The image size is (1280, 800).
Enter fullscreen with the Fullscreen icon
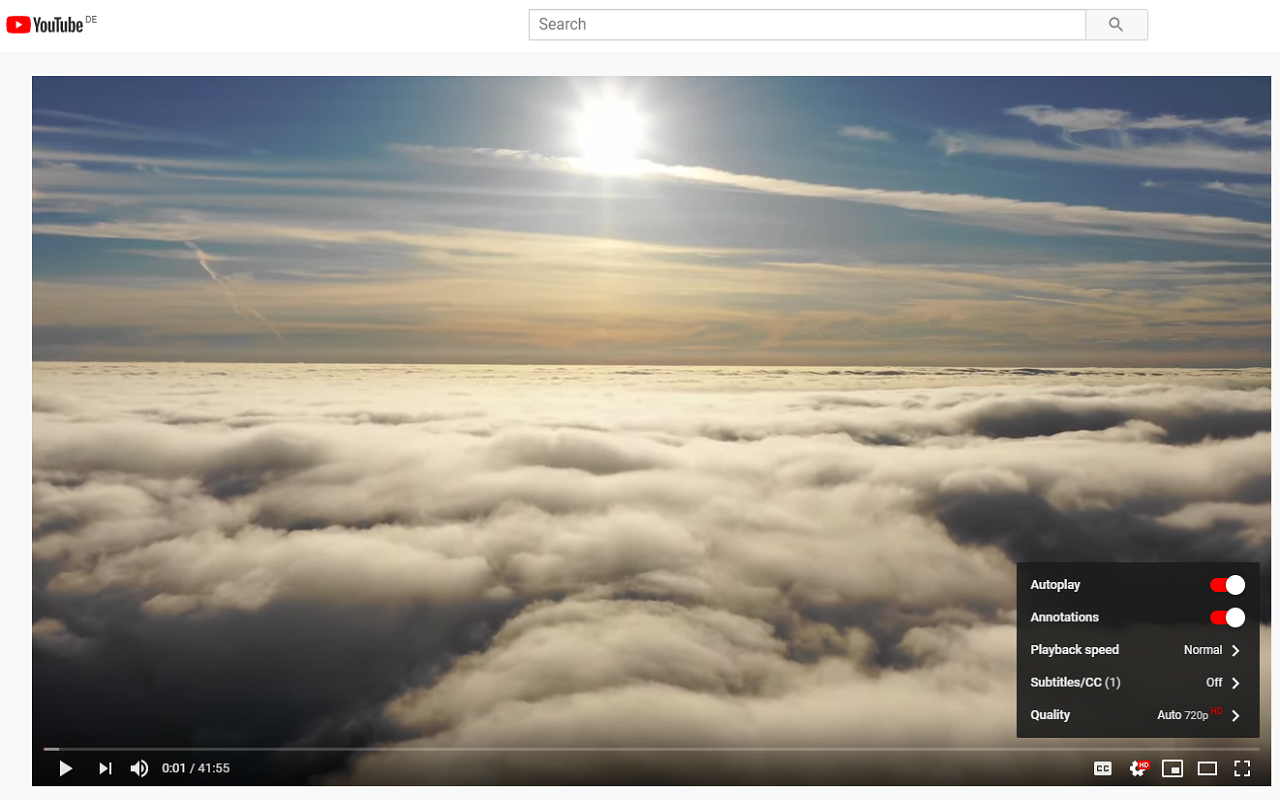click(1242, 768)
